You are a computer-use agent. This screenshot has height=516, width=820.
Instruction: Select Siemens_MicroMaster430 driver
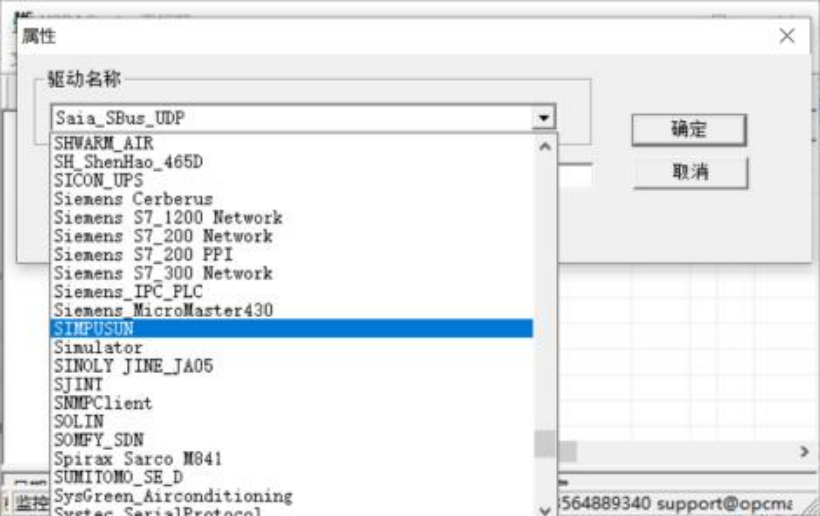pyautogui.click(x=292, y=310)
